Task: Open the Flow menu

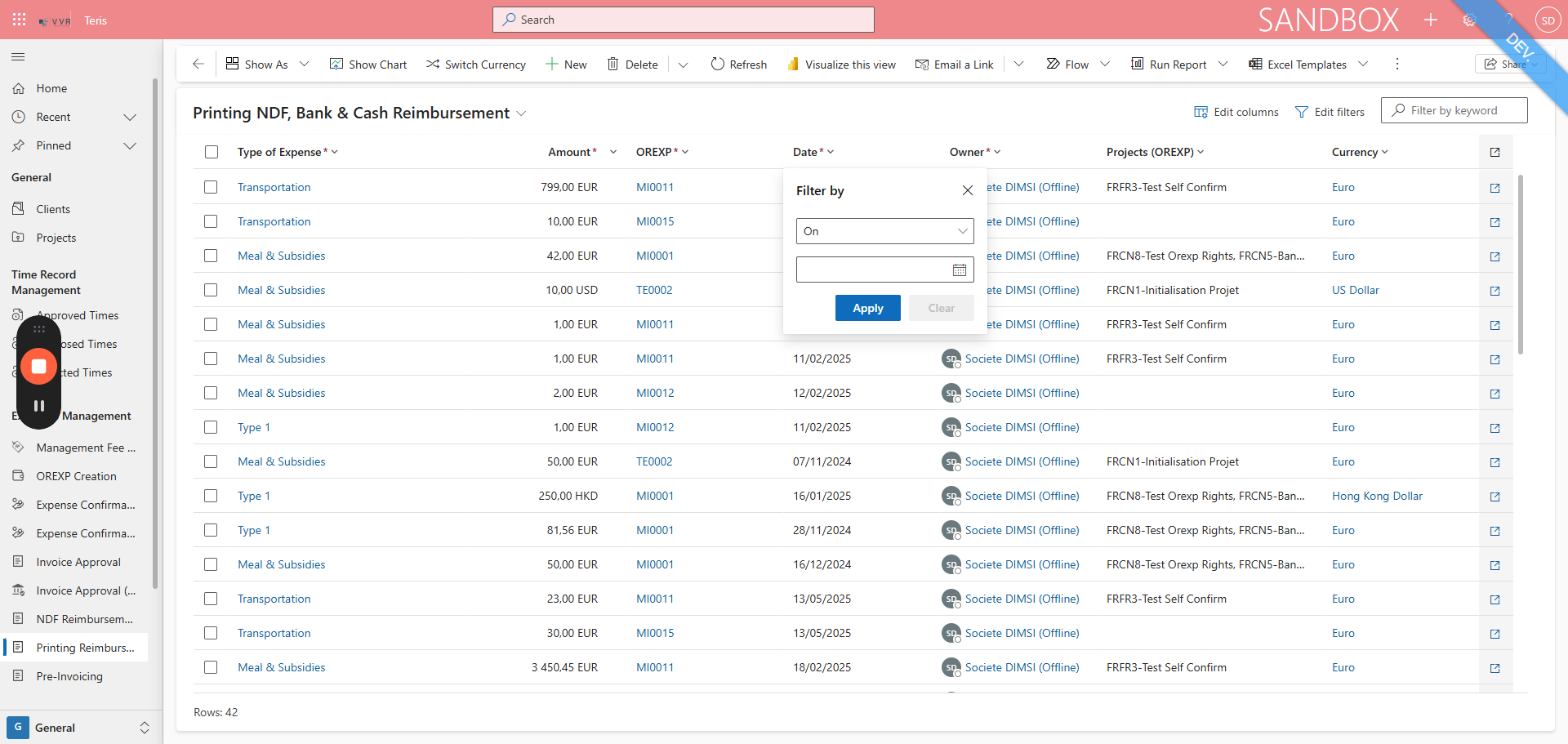Action: point(1078,64)
